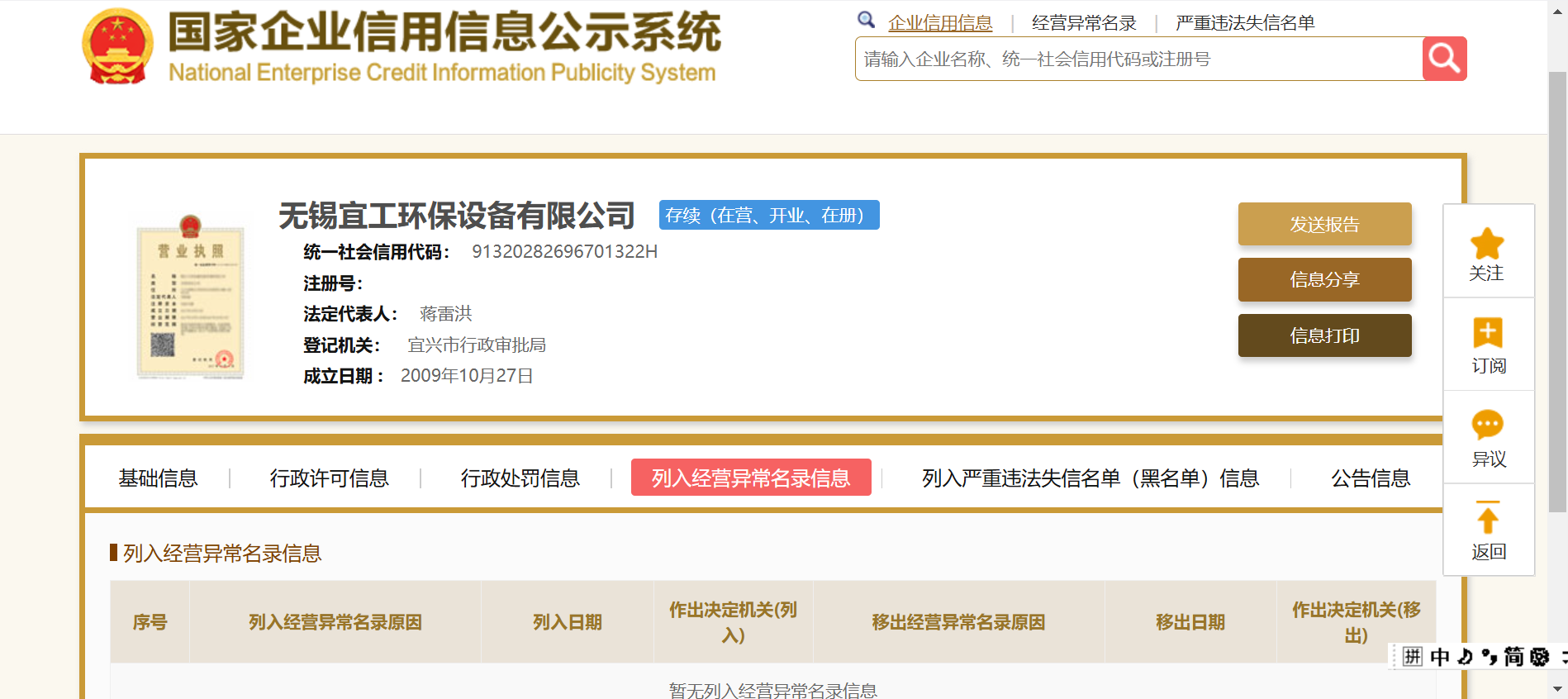This screenshot has height=699, width=1568.
Task: Click the 信息分享 button
Action: 1325,279
